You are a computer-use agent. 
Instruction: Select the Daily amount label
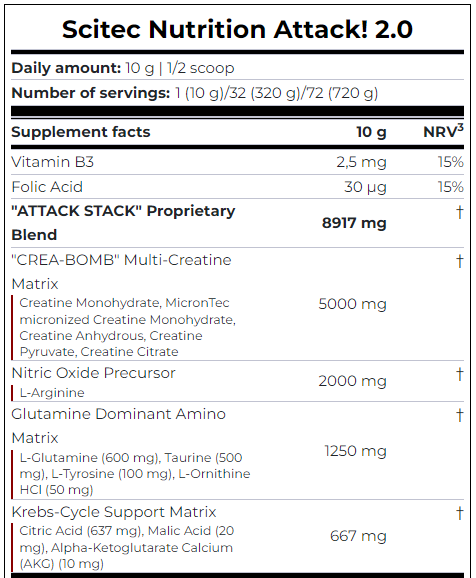(66, 68)
